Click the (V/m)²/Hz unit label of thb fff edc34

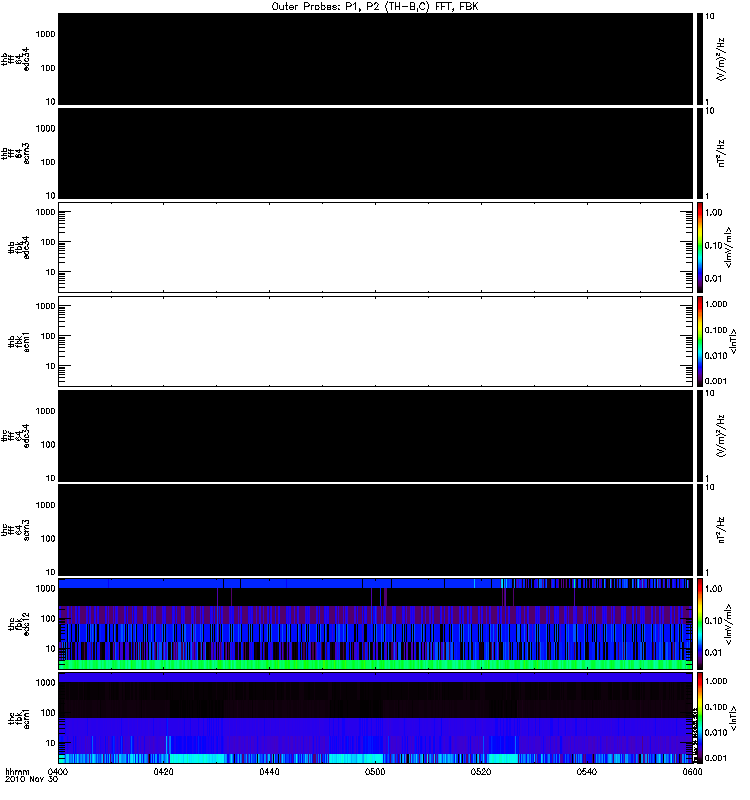click(721, 59)
